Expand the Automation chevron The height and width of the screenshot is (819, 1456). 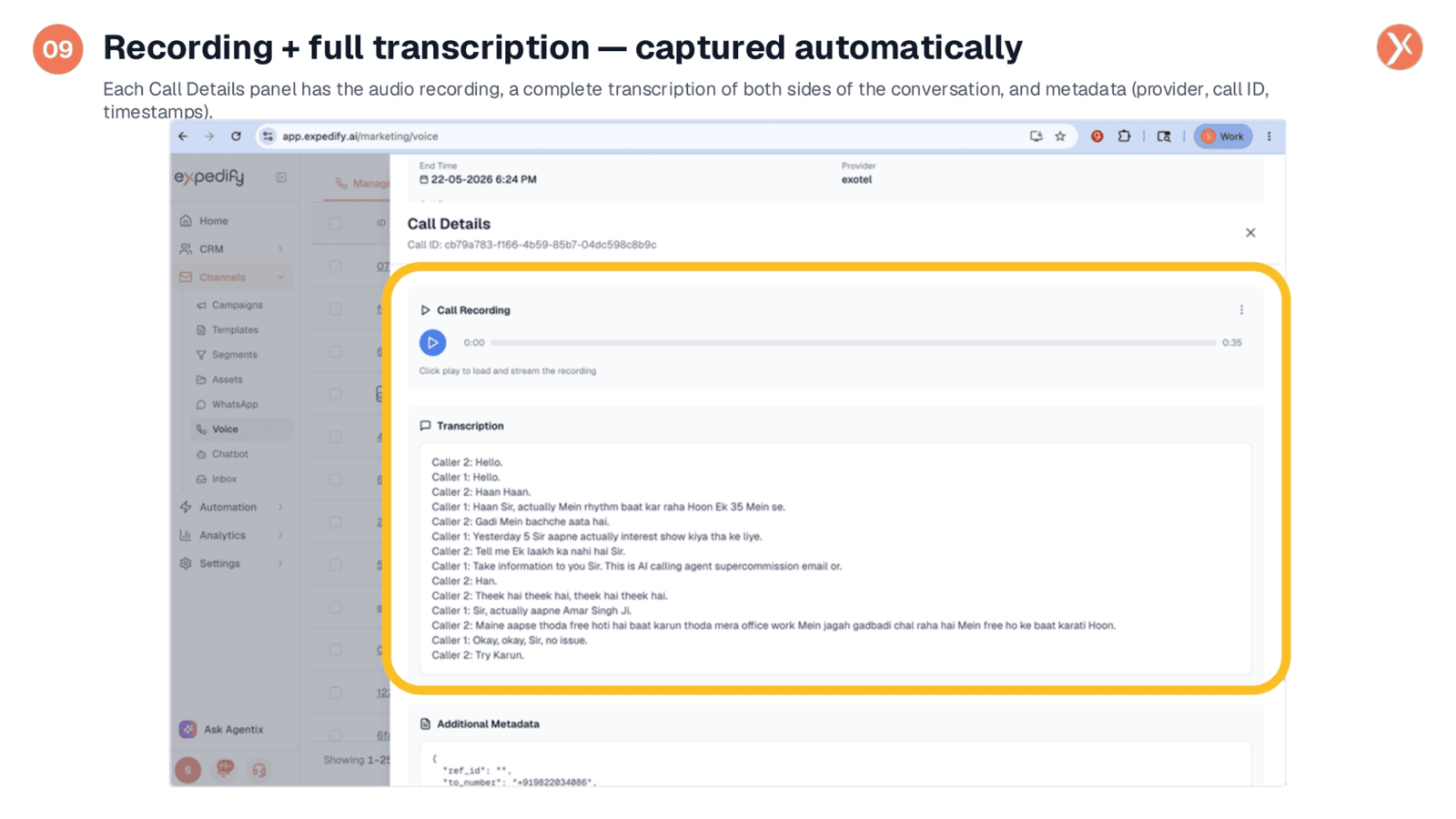click(x=280, y=508)
